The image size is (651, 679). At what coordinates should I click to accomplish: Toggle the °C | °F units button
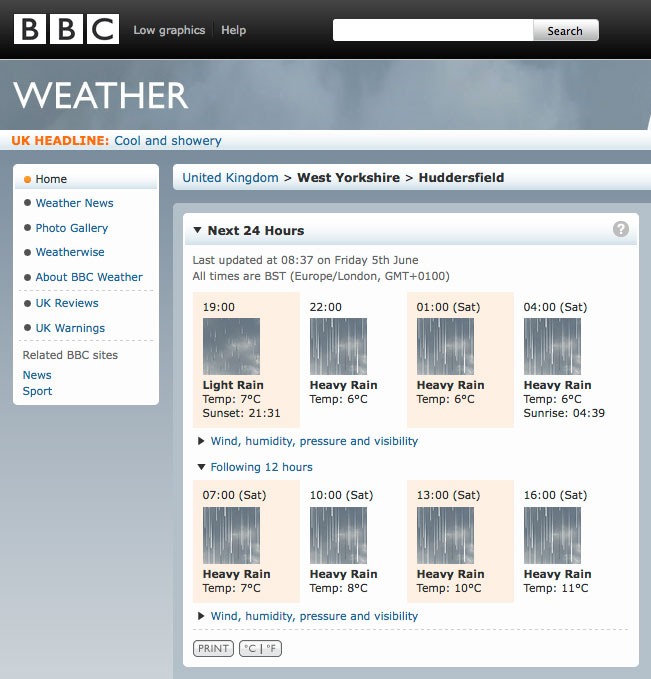tap(260, 648)
